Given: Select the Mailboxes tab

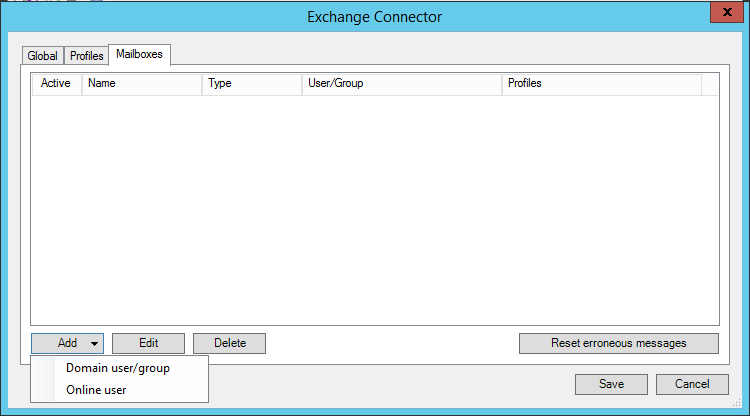Looking at the screenshot, I should (139, 55).
